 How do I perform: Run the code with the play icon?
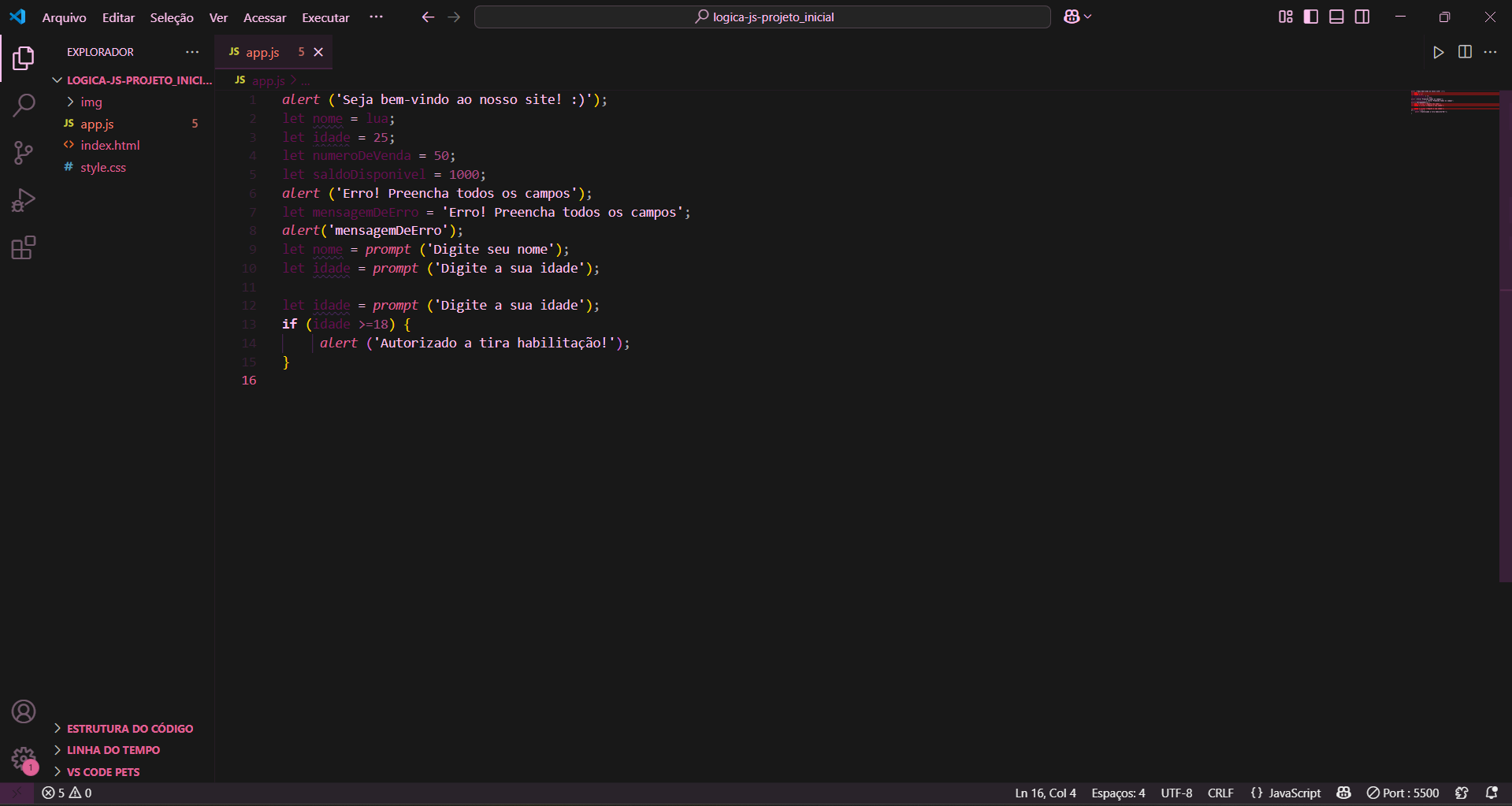[x=1439, y=52]
